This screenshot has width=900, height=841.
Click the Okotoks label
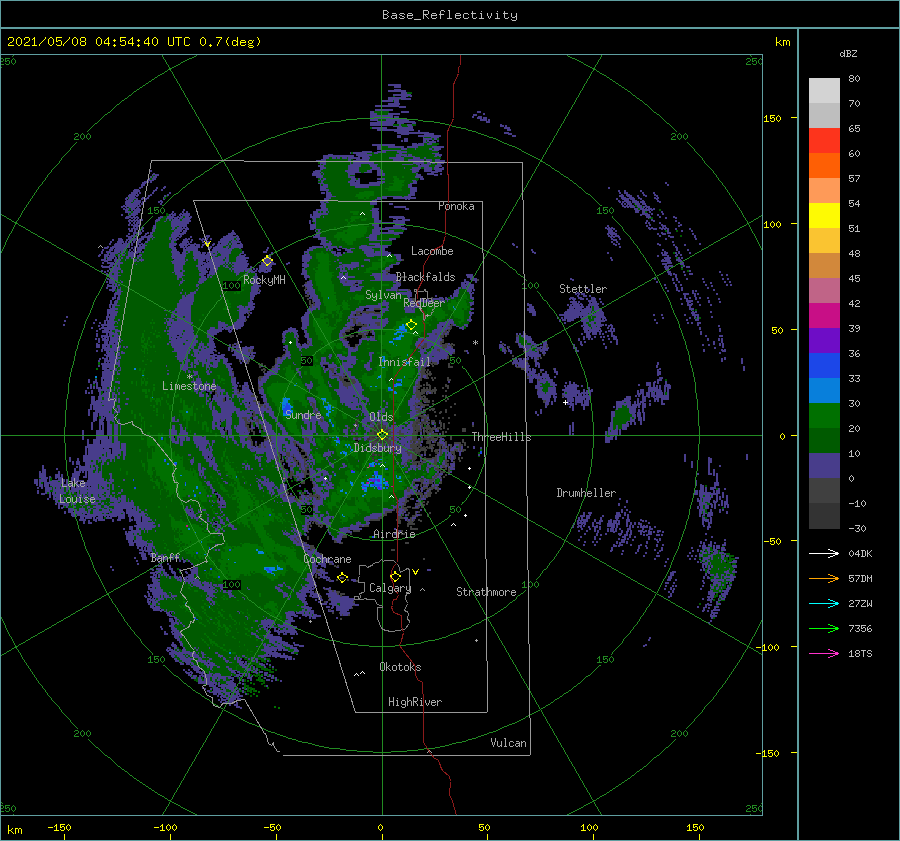pos(400,667)
